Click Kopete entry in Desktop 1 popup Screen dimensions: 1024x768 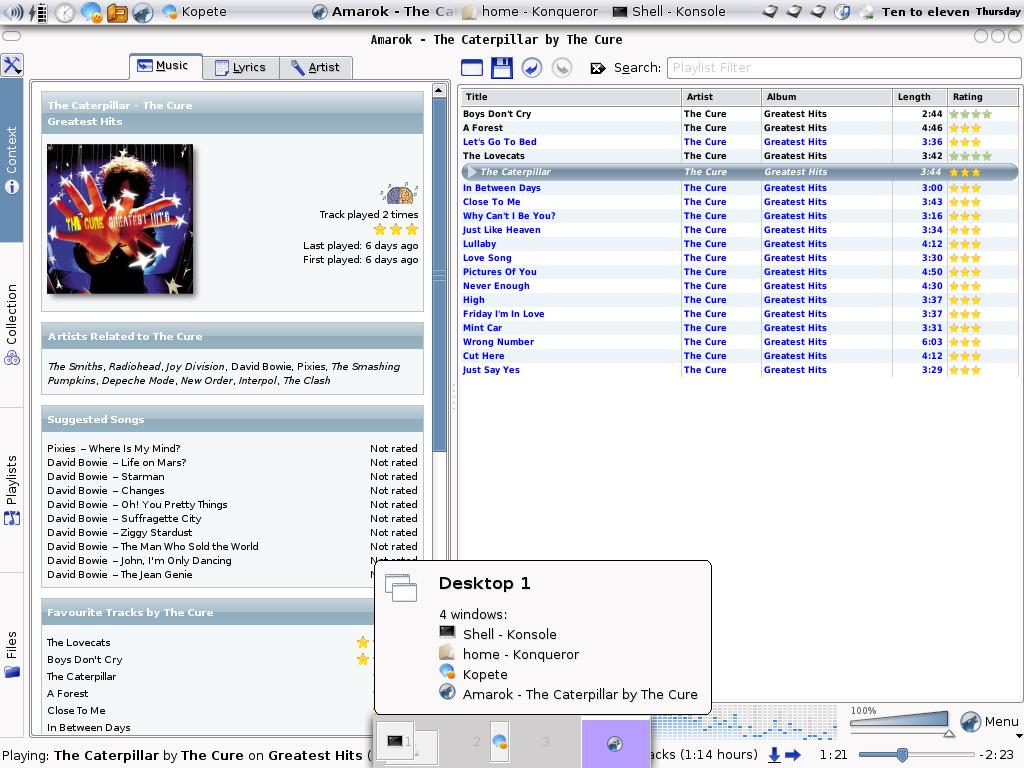coord(485,674)
